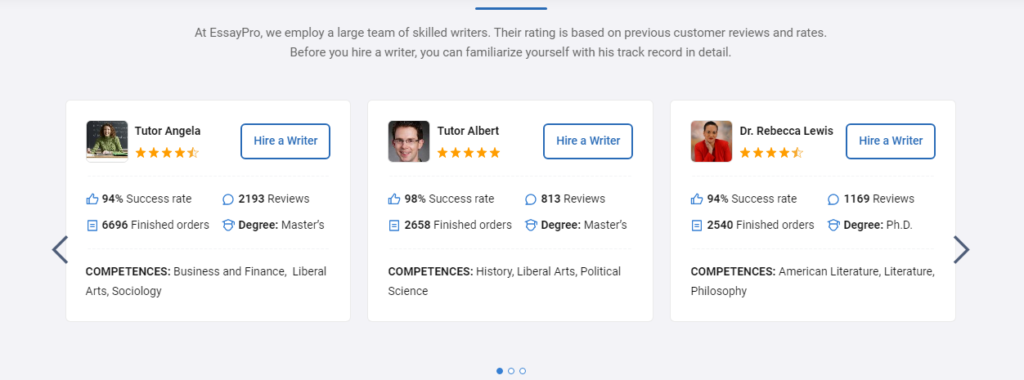Click thumbs-up icon next to 98% Success rate
The height and width of the screenshot is (380, 1024).
(394, 199)
